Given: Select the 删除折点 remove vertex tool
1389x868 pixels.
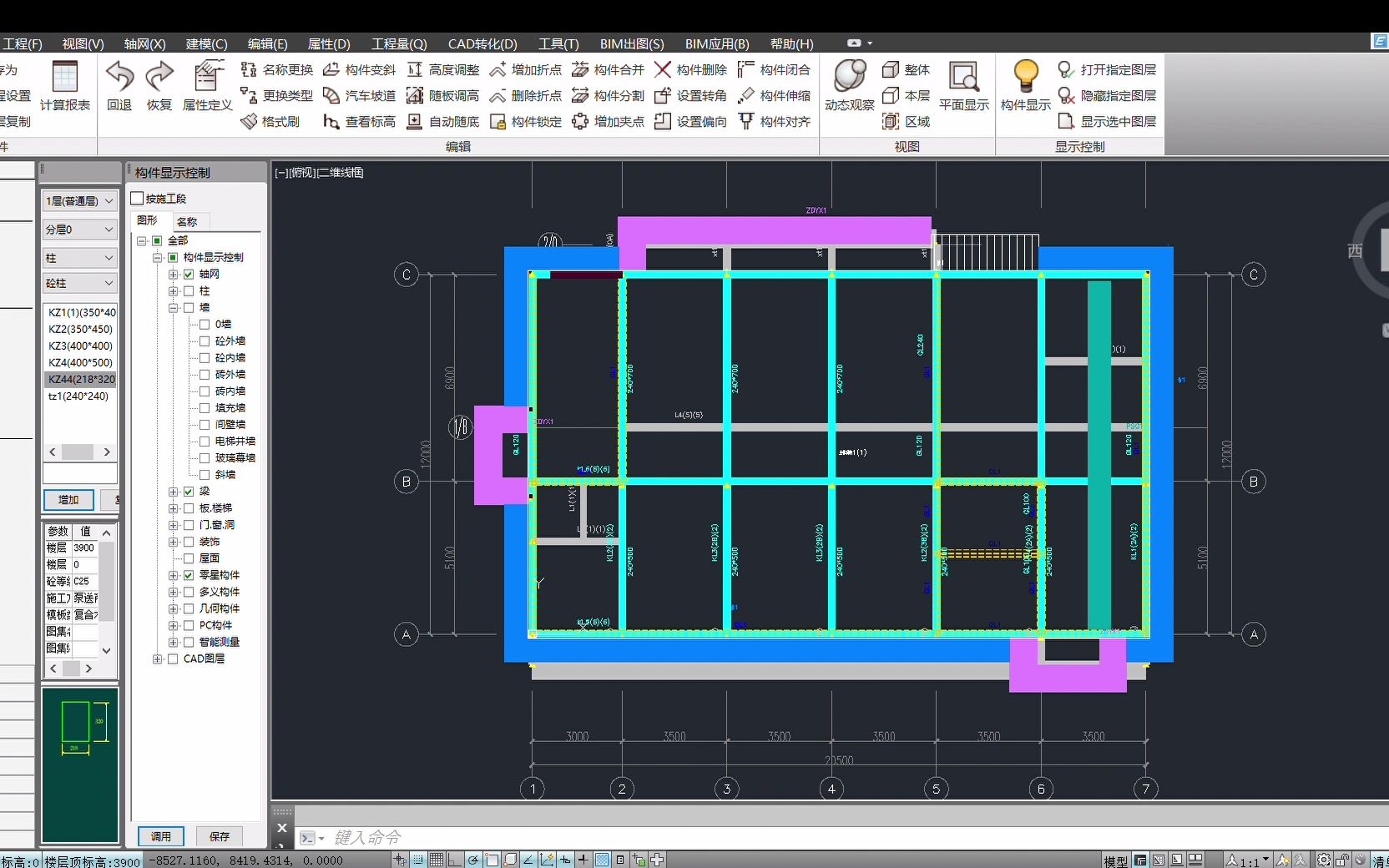Looking at the screenshot, I should coord(526,96).
